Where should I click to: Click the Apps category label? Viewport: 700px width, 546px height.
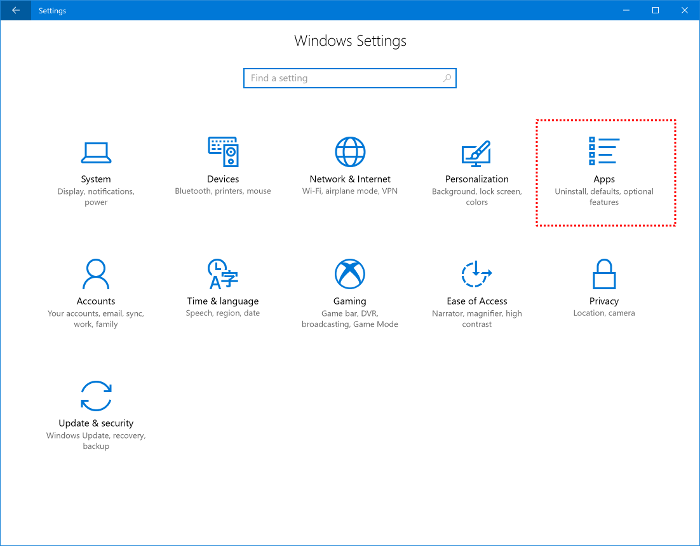(x=604, y=179)
